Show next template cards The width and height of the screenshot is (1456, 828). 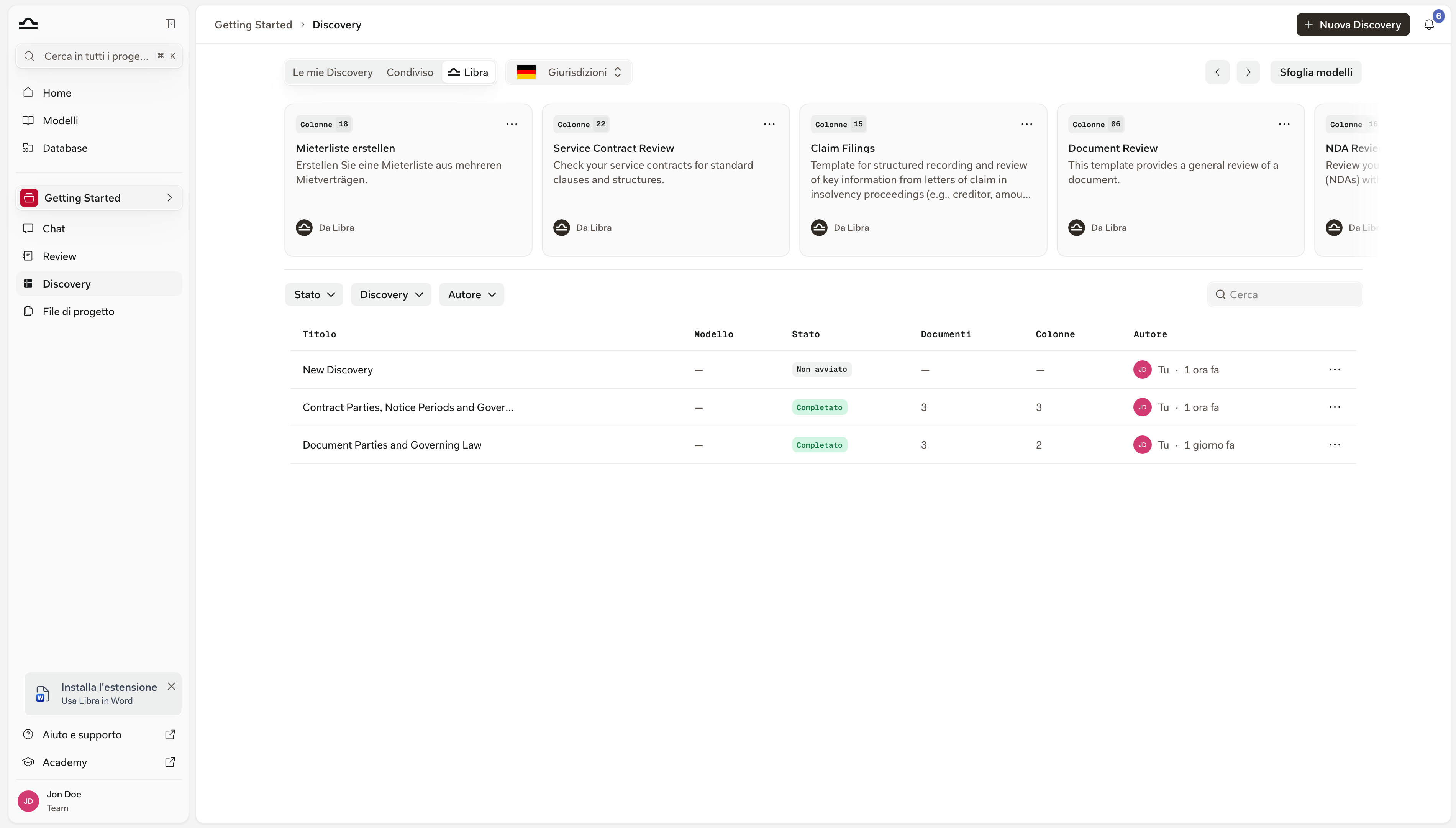click(1248, 72)
